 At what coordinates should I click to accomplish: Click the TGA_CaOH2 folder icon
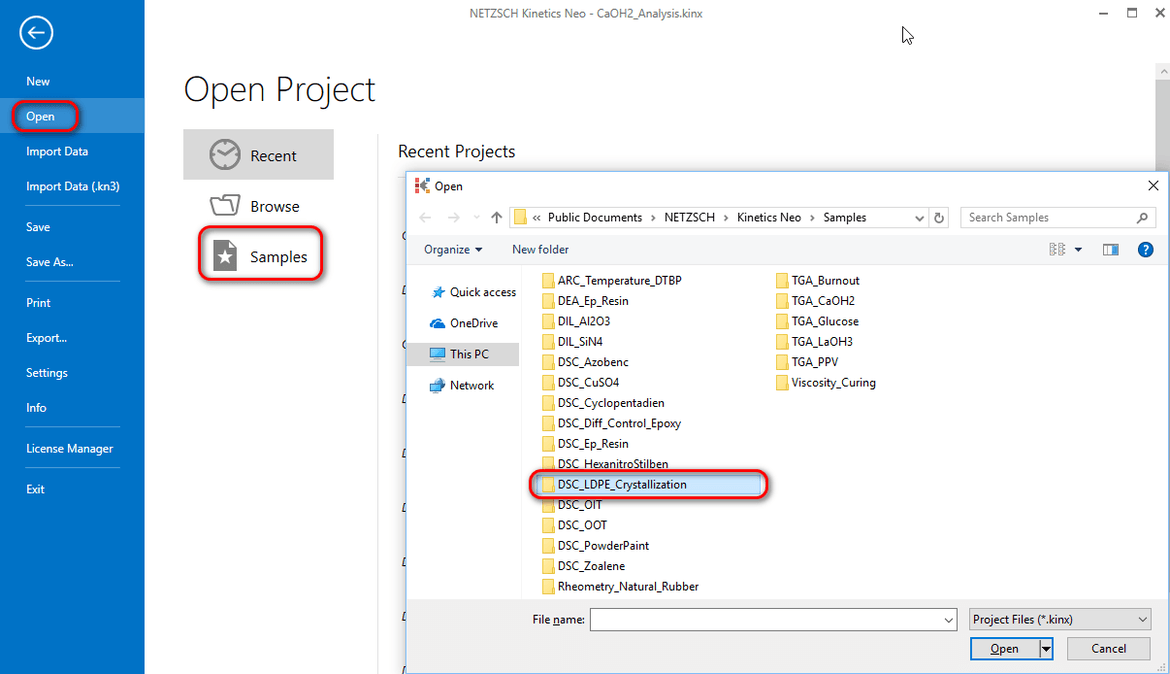click(x=782, y=301)
